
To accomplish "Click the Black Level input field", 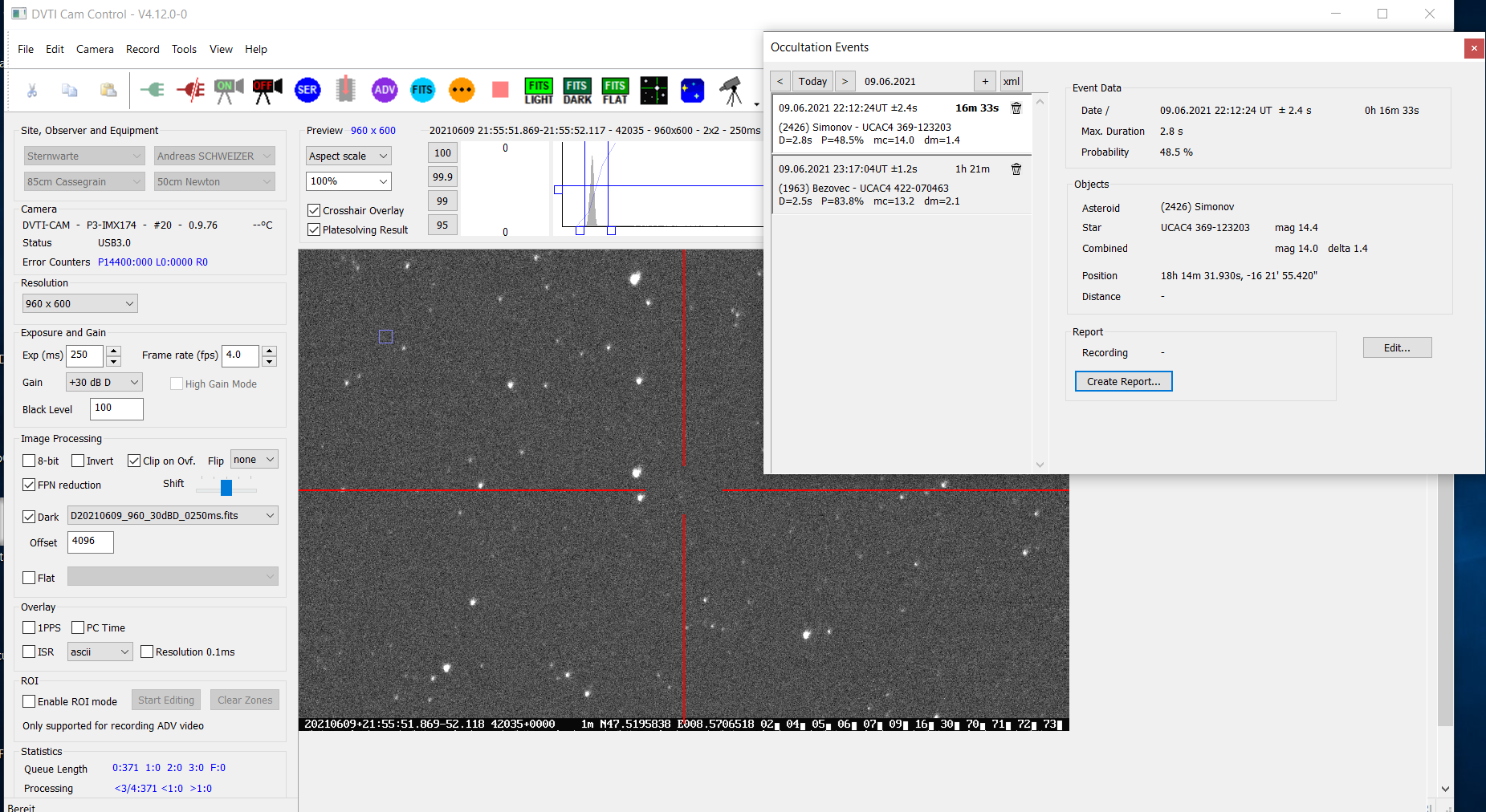I will tap(116, 409).
